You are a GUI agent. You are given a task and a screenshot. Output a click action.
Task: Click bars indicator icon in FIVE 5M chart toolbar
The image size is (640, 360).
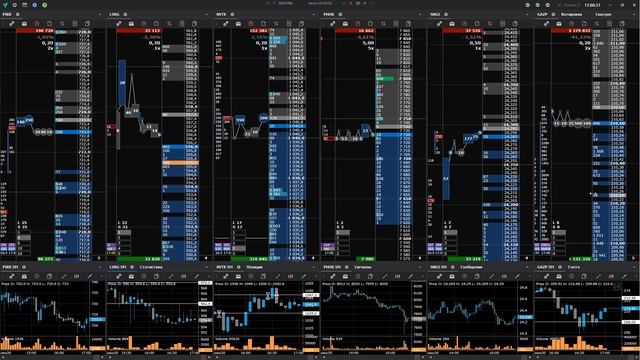click(x=76, y=277)
